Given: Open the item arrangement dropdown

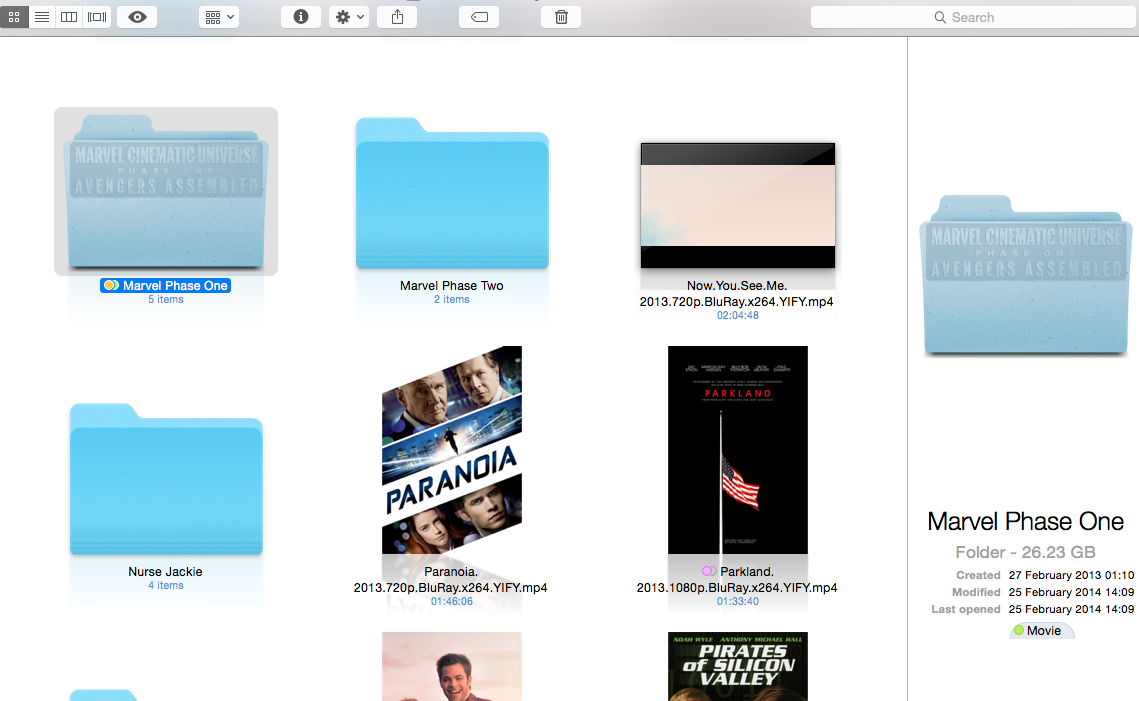Looking at the screenshot, I should (219, 17).
